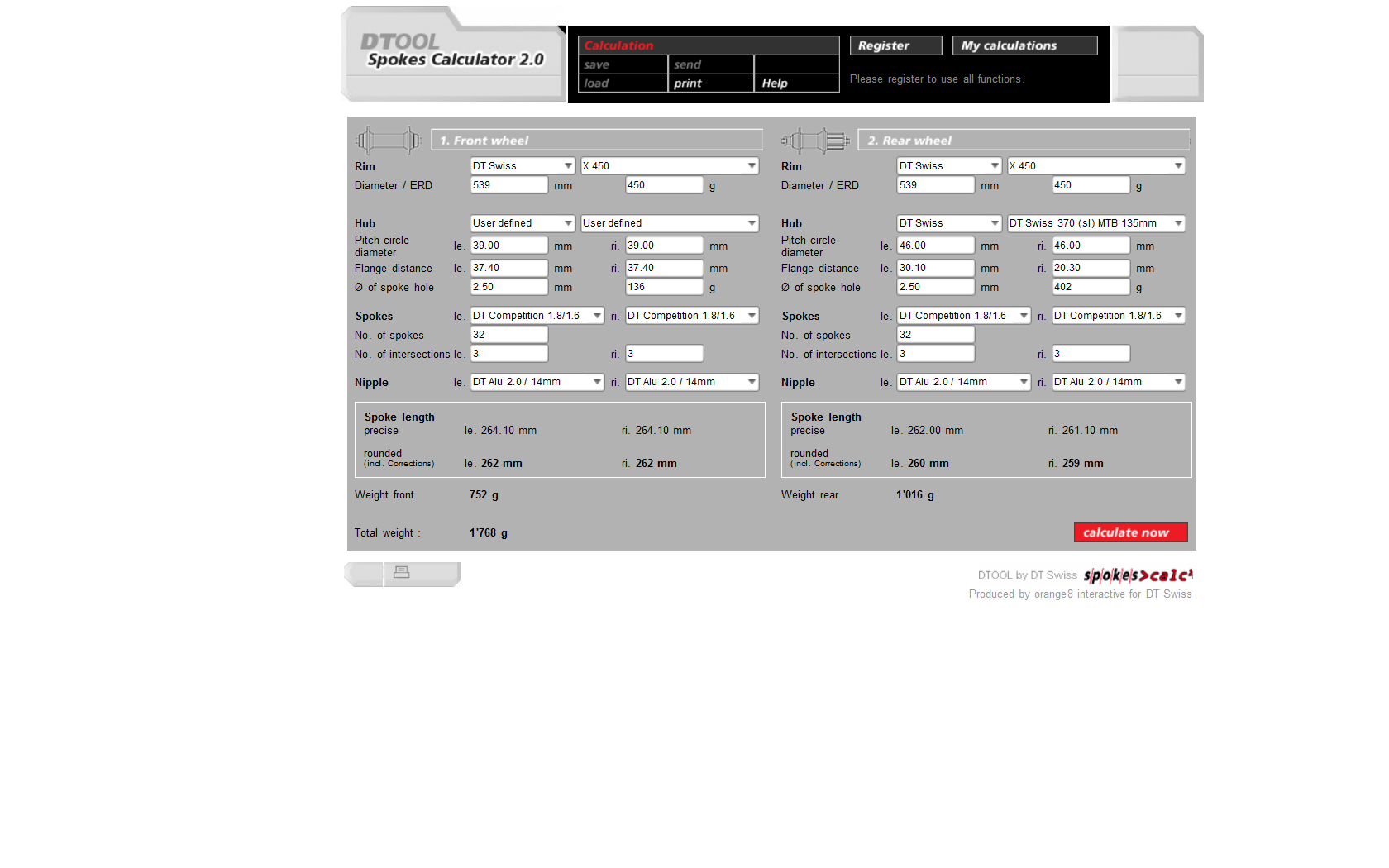
Task: Expand rear hub model DT Swiss 370 dropdown
Action: (1095, 223)
